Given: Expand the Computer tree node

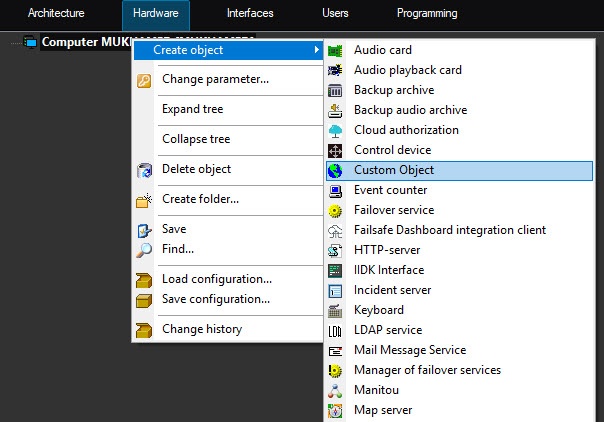Looking at the screenshot, I should point(17,43).
